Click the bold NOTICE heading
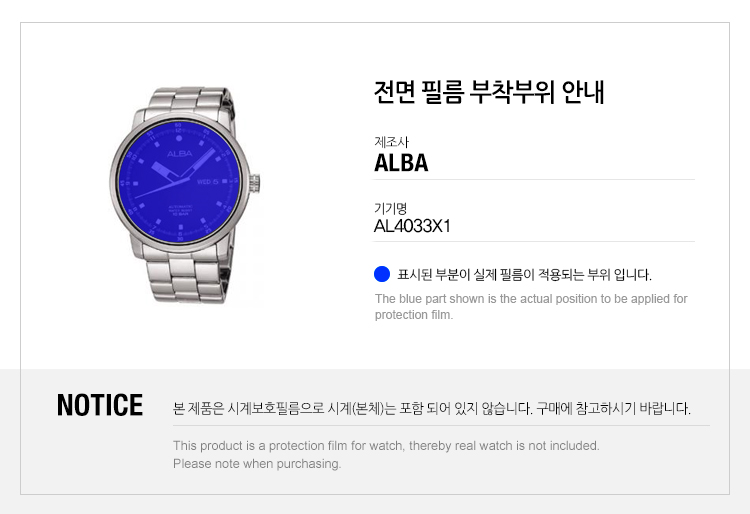Viewport: 750px width, 514px height. tap(100, 405)
